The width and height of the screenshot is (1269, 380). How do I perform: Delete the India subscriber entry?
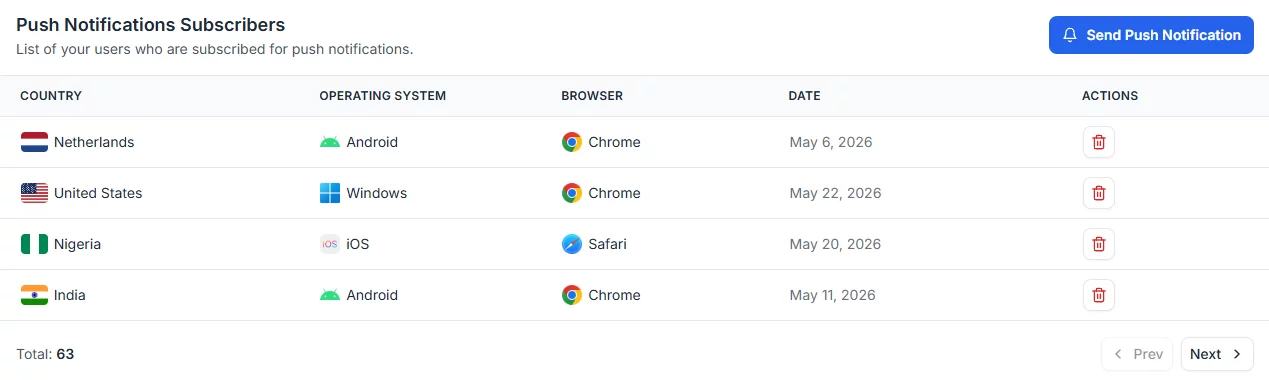coord(1098,295)
